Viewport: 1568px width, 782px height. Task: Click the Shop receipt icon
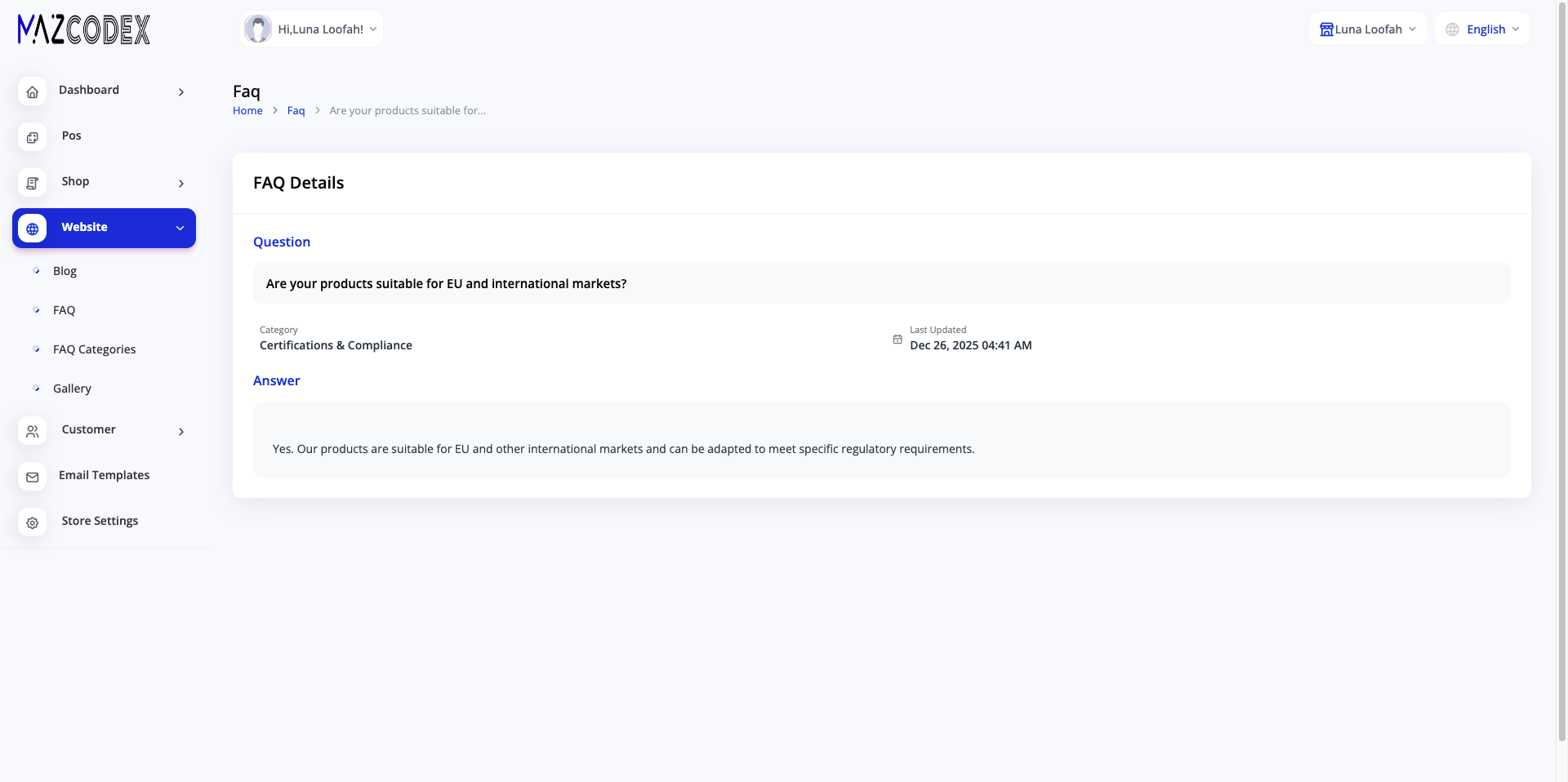(x=32, y=183)
